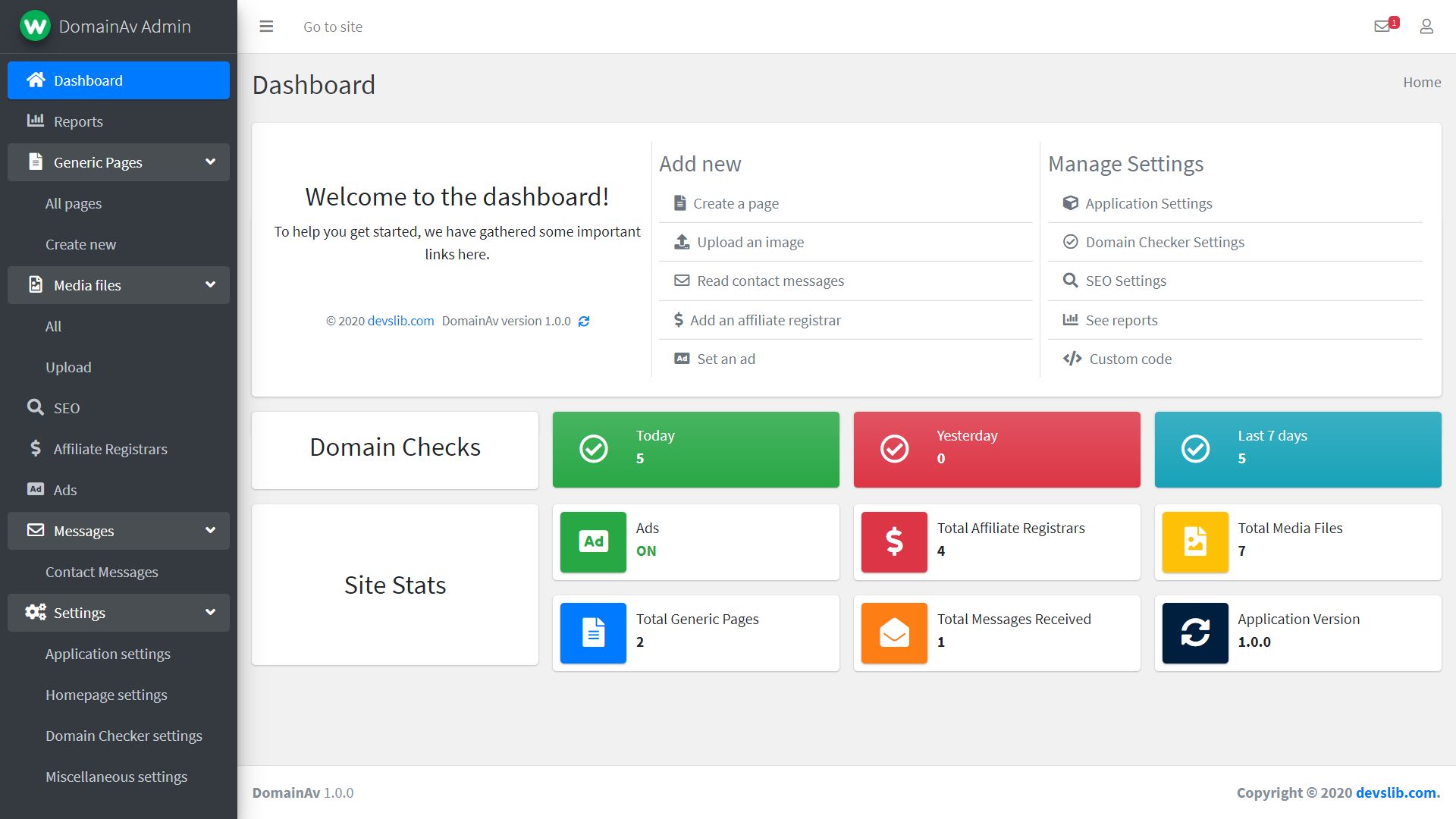This screenshot has height=819, width=1456.
Task: Click the dark Application Version sync icon
Action: click(1195, 632)
